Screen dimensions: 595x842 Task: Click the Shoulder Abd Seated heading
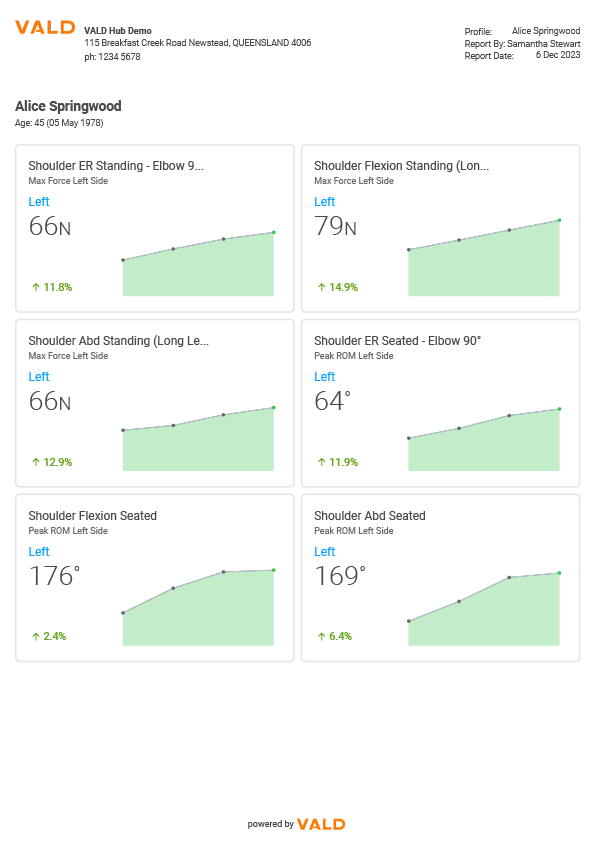(x=369, y=516)
